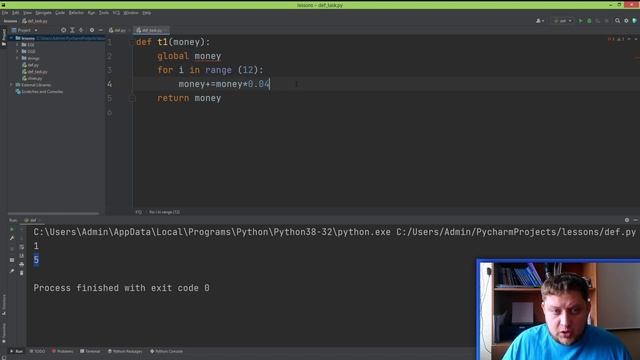The height and width of the screenshot is (360, 640).
Task: Click the print icon in Run panel
Action: (x=22, y=264)
